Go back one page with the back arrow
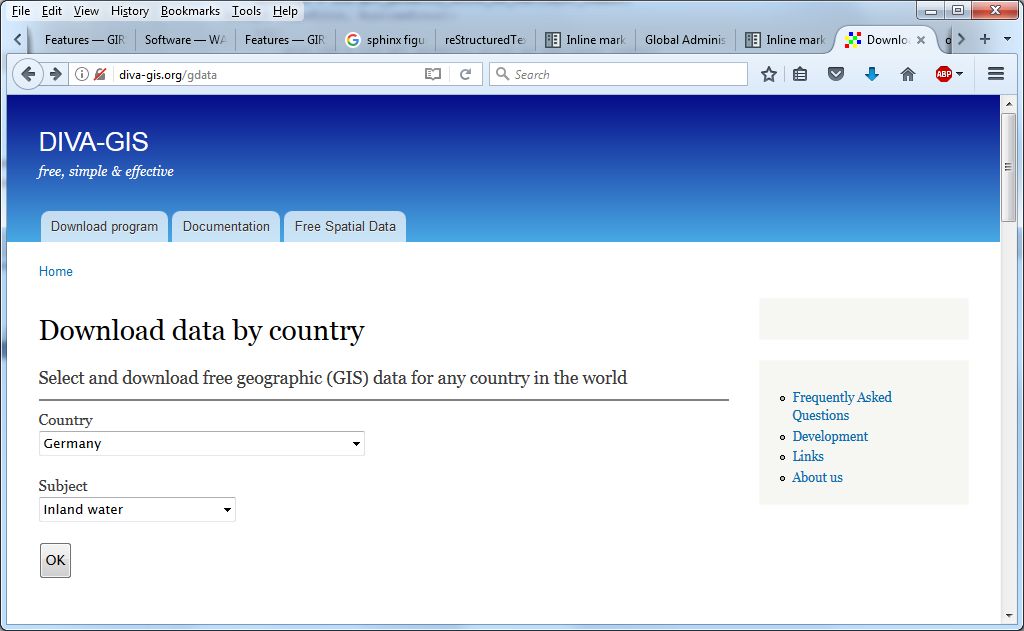Screen dimensions: 1024x631 click(27, 74)
